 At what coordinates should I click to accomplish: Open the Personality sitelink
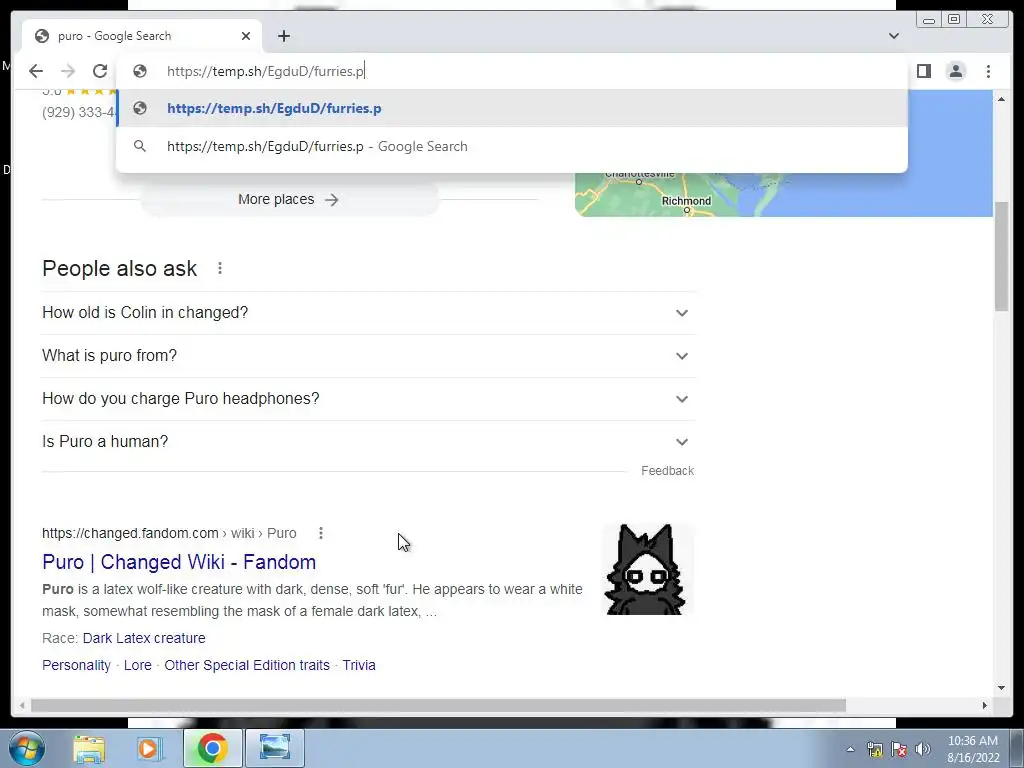click(x=76, y=665)
